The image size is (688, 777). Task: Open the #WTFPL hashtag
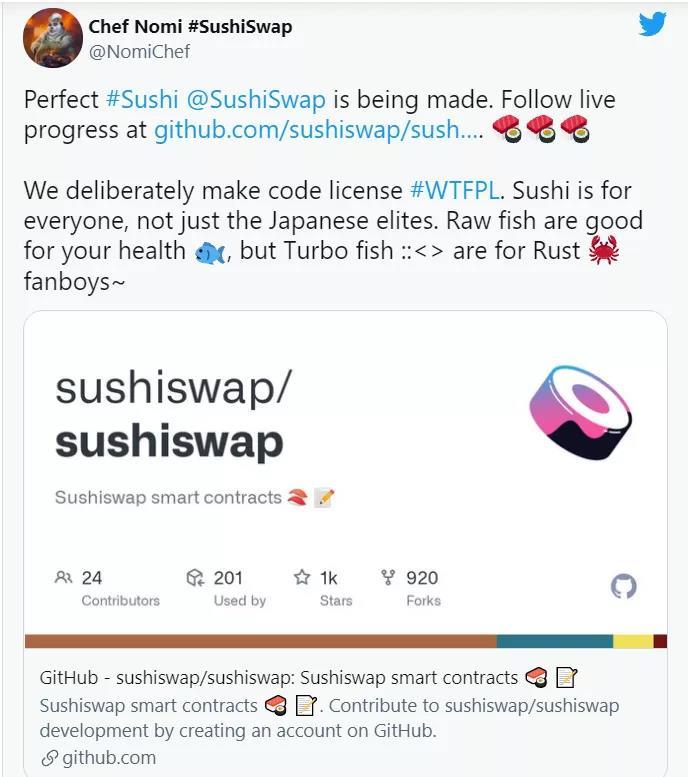coord(455,190)
